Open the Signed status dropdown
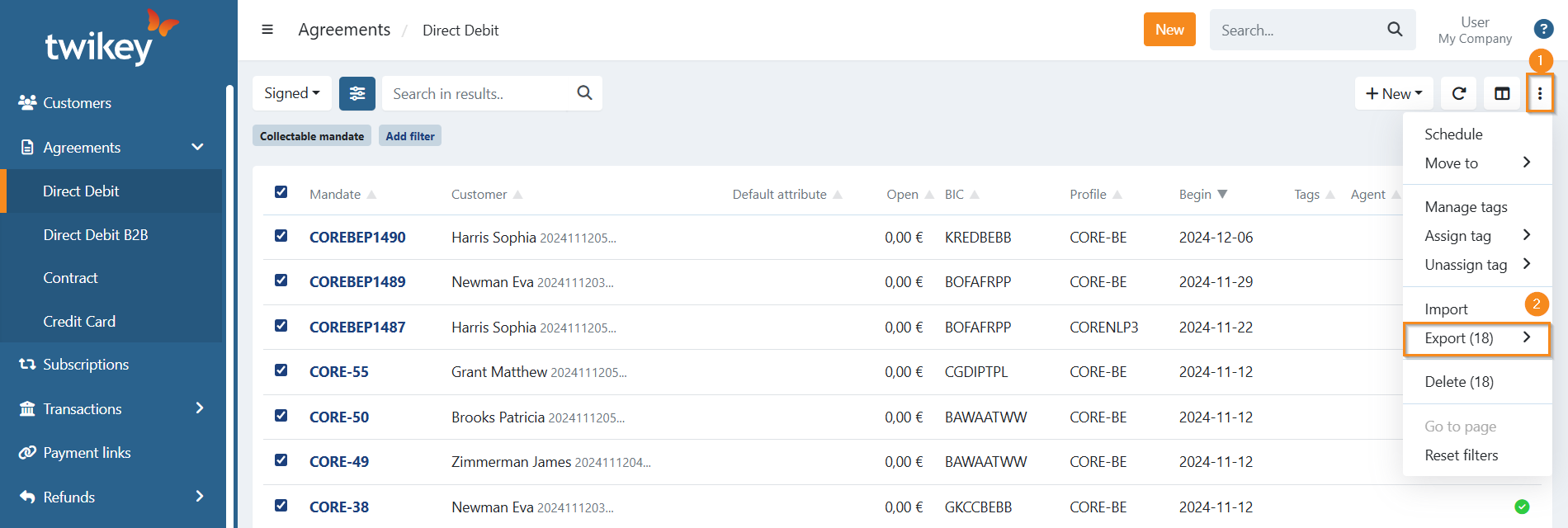Screen dimensions: 1568x528 pyautogui.click(x=291, y=93)
